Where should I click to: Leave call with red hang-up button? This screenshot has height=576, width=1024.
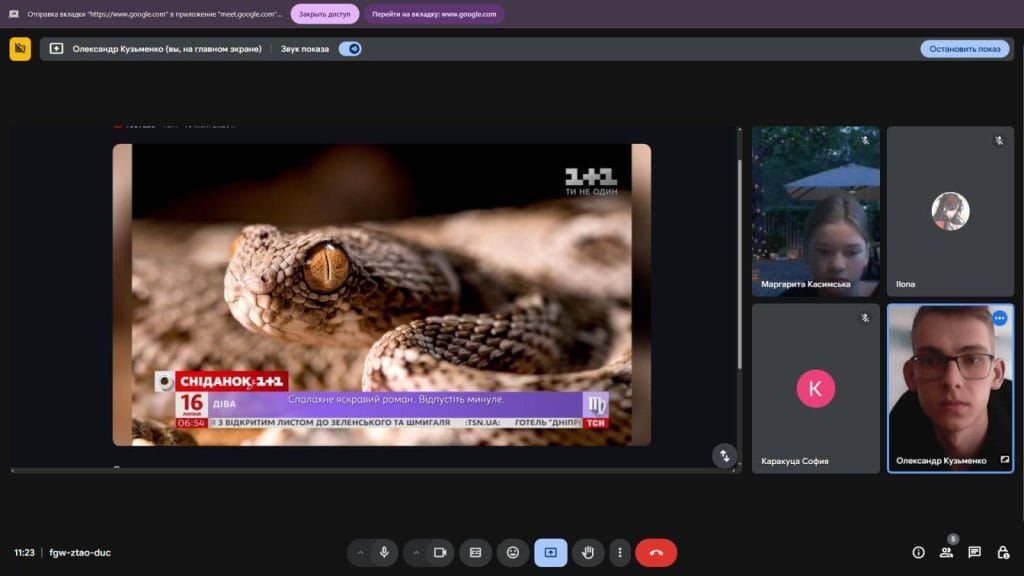[656, 553]
